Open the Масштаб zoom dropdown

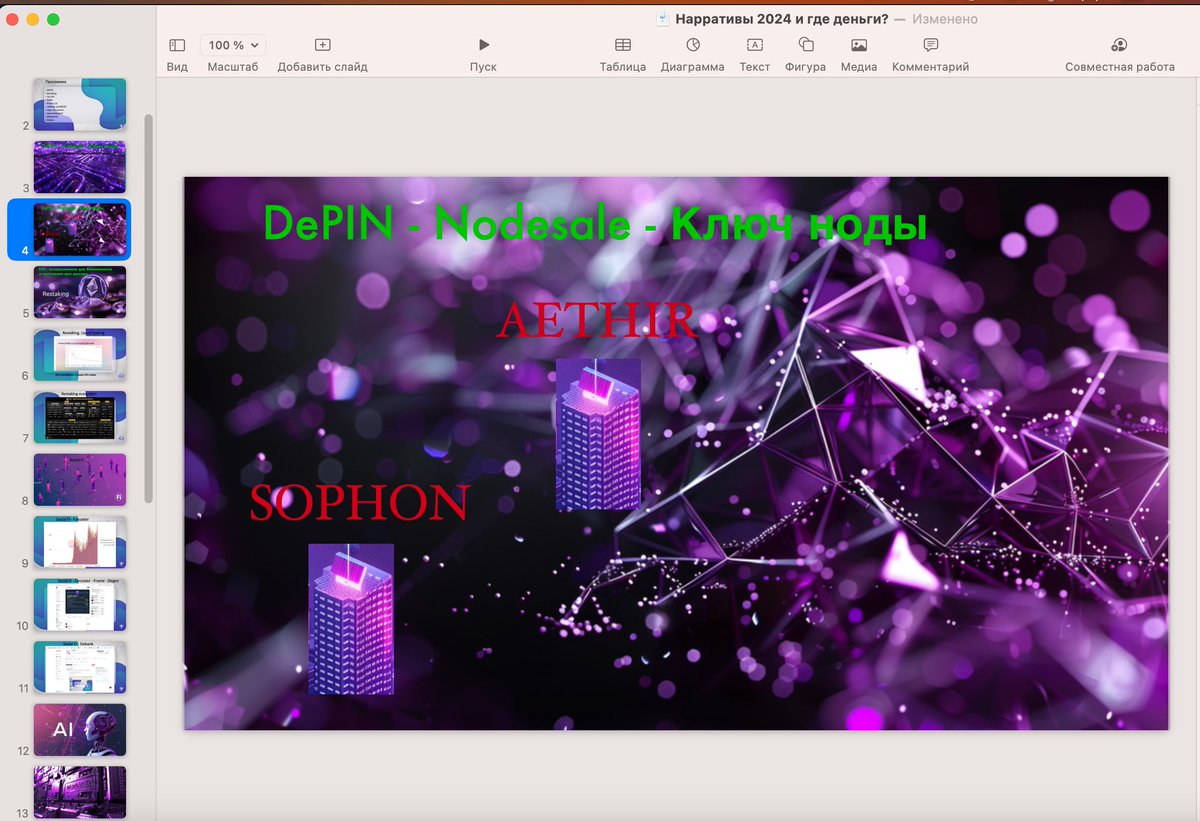point(232,44)
